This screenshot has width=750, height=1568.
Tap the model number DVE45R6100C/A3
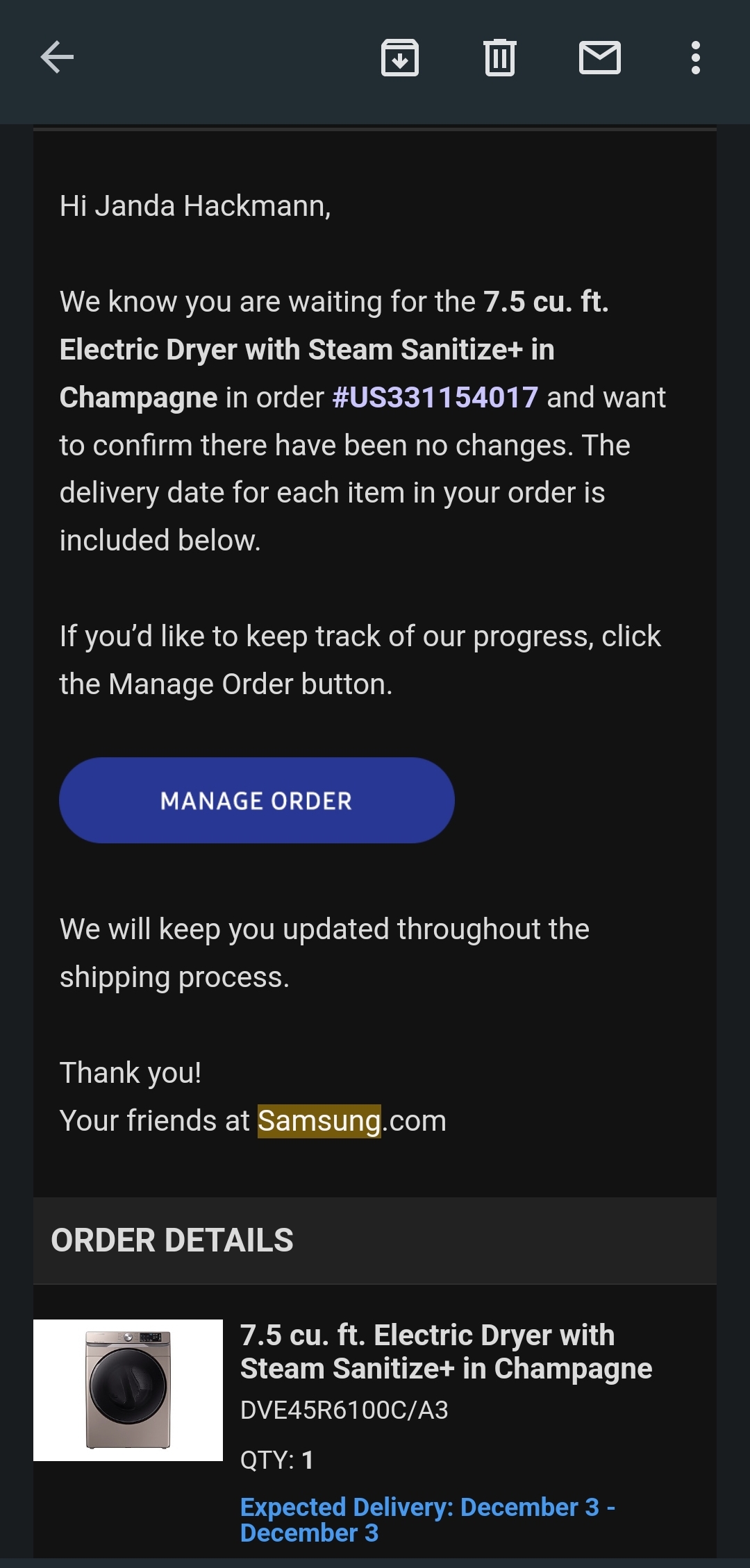coord(344,1410)
